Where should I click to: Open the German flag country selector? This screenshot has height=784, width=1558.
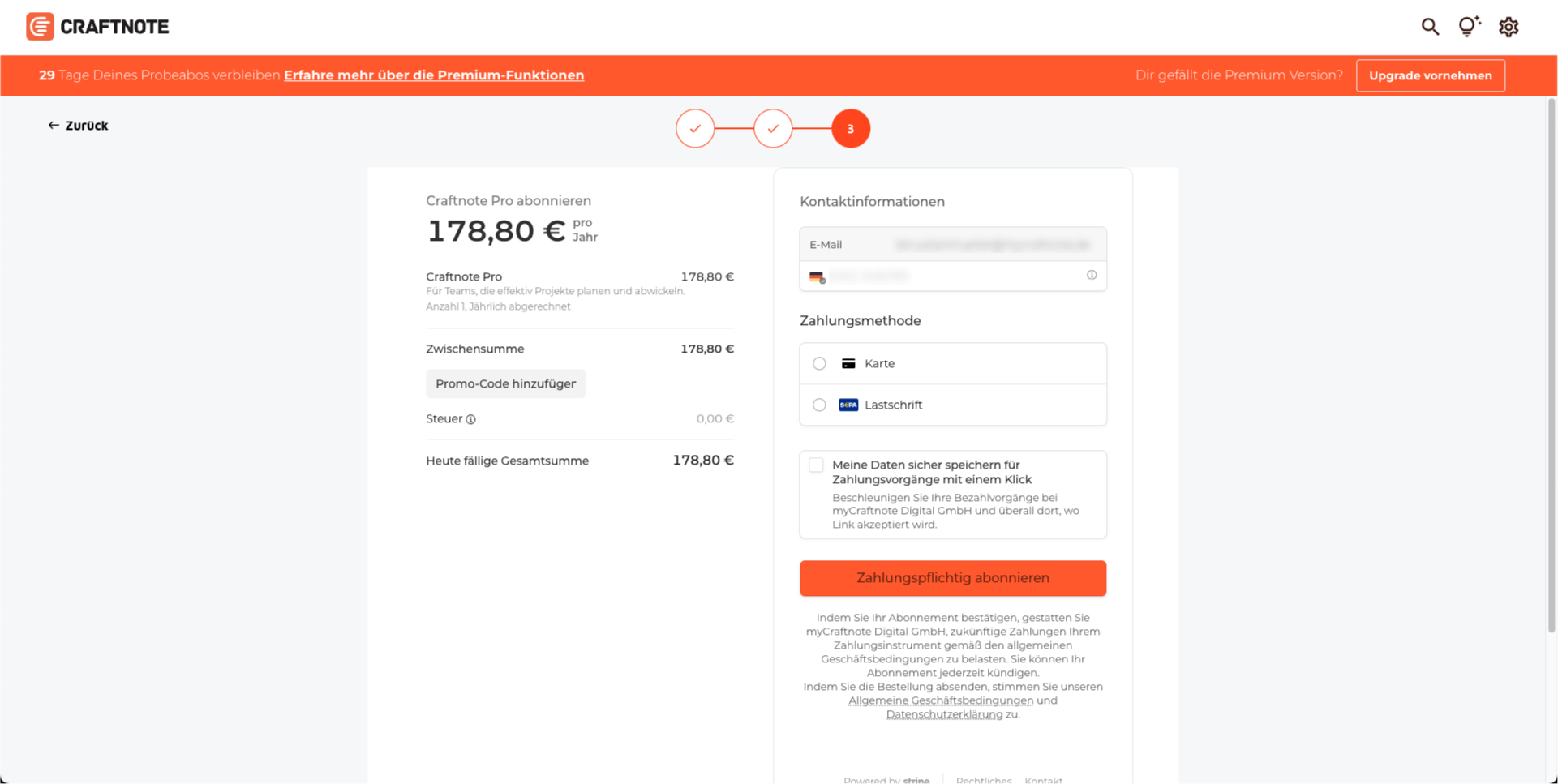click(x=818, y=276)
